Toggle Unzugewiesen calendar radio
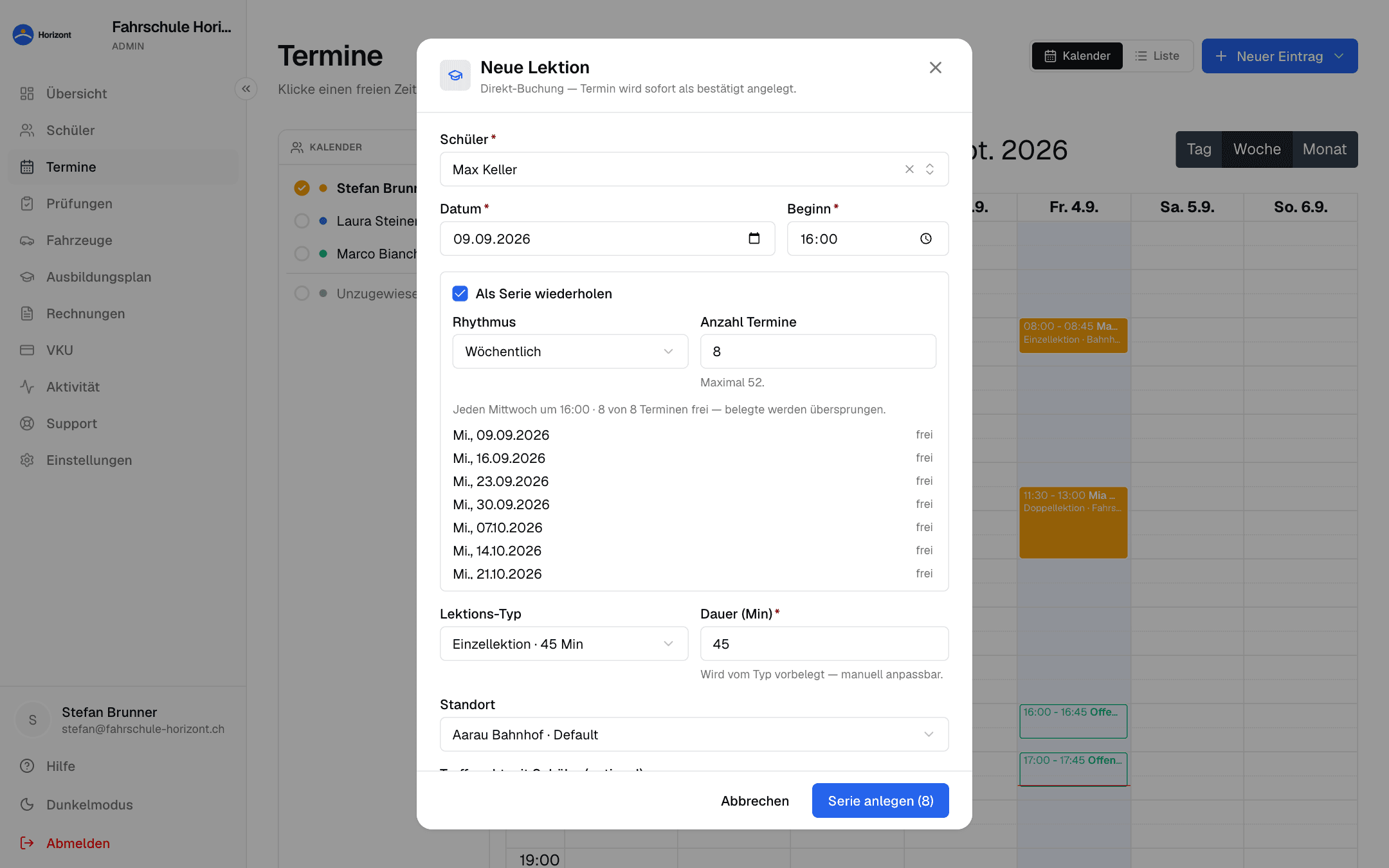This screenshot has width=1389, height=868. click(302, 293)
